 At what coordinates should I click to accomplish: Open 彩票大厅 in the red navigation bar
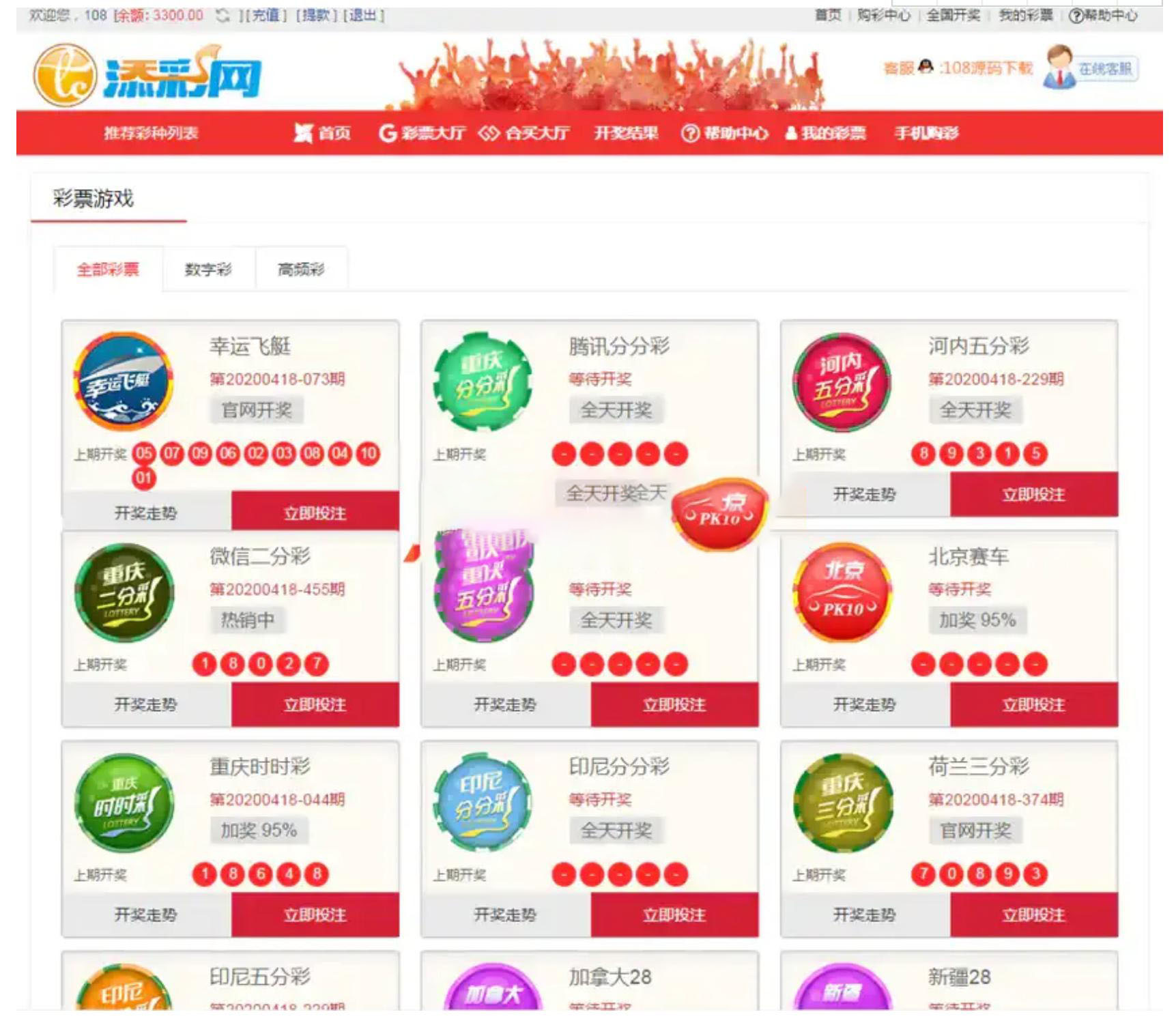tap(422, 133)
